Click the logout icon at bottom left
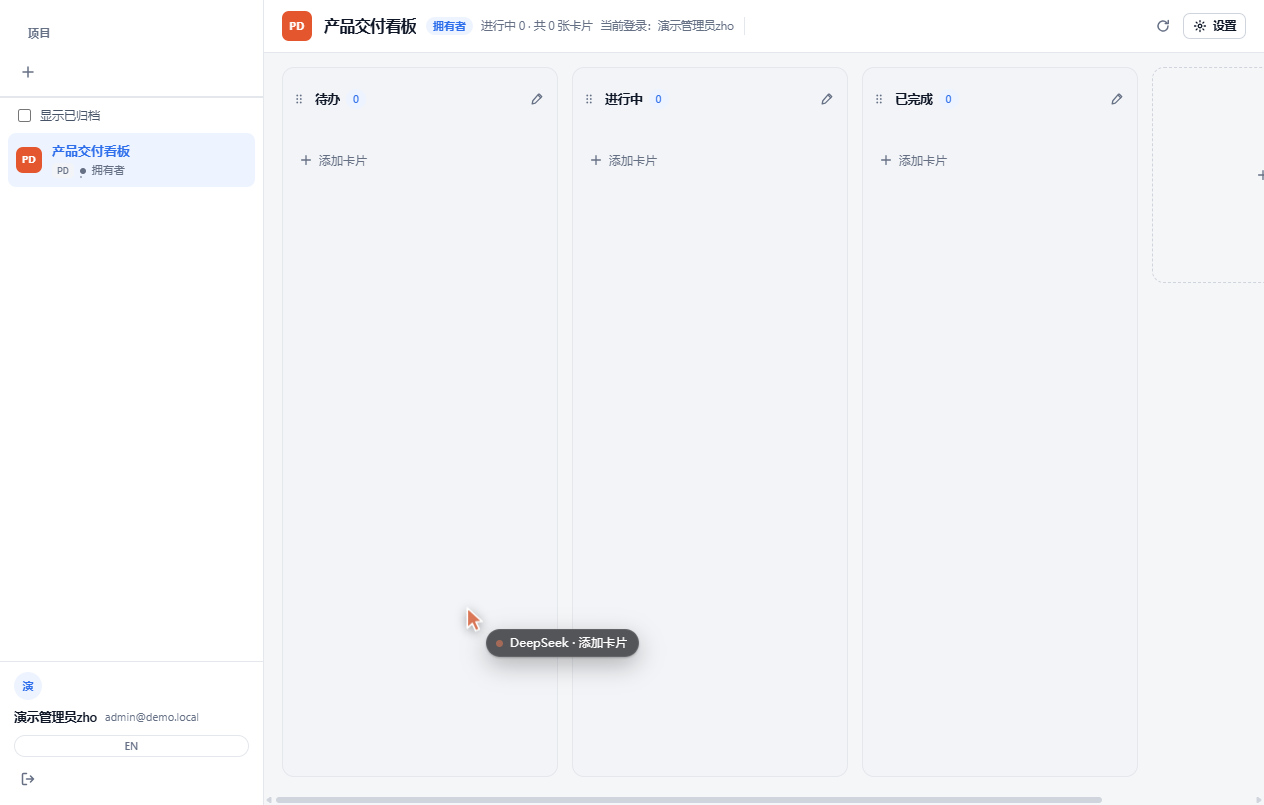 click(28, 779)
